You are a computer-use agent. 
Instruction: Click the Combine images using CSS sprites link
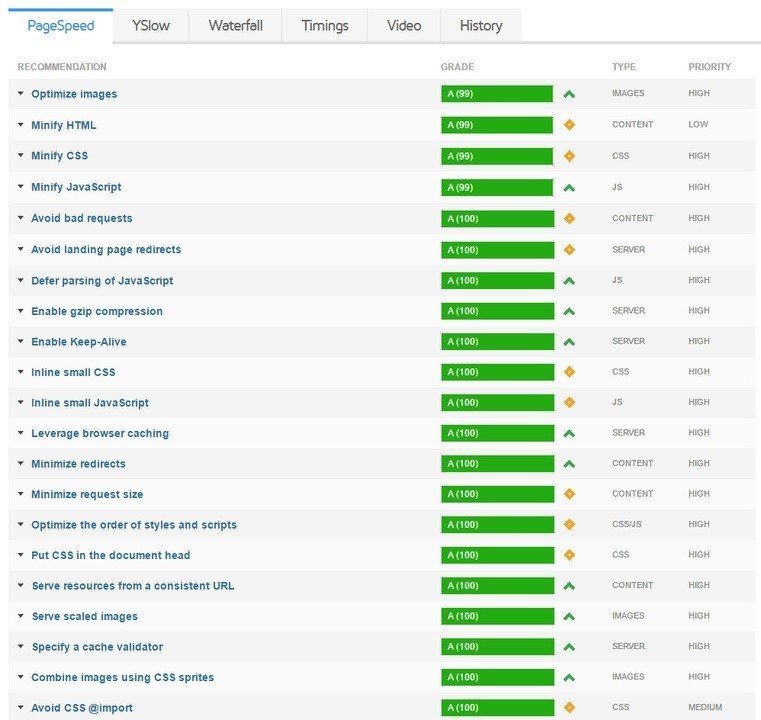click(122, 677)
